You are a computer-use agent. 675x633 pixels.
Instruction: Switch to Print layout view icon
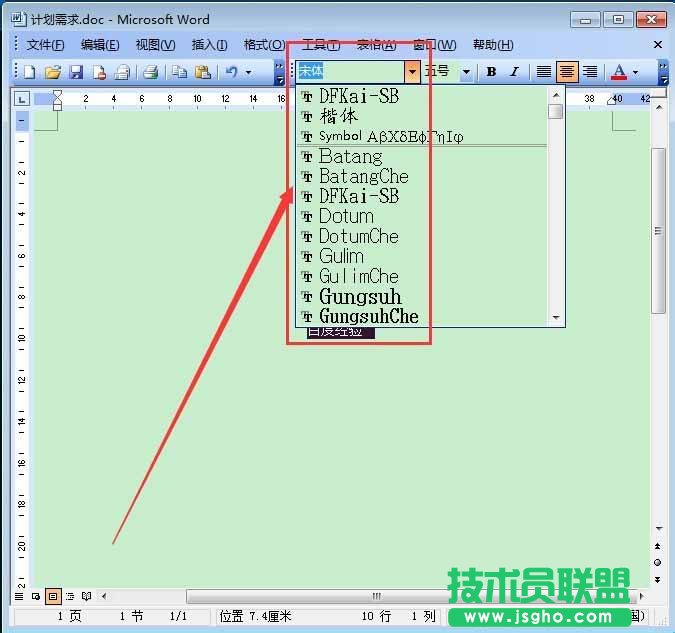[x=53, y=596]
